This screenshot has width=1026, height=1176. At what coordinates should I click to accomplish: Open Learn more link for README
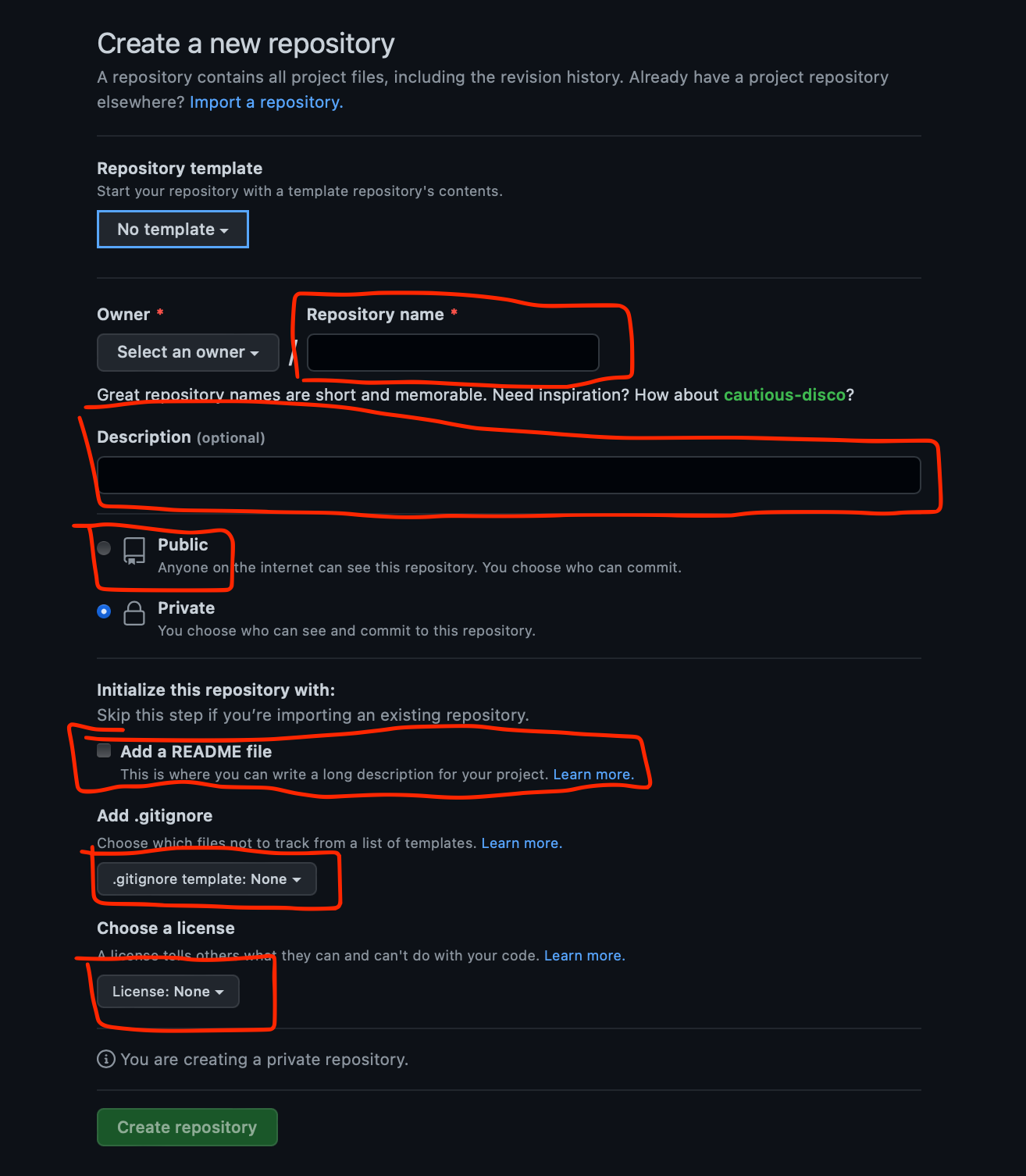pos(593,775)
